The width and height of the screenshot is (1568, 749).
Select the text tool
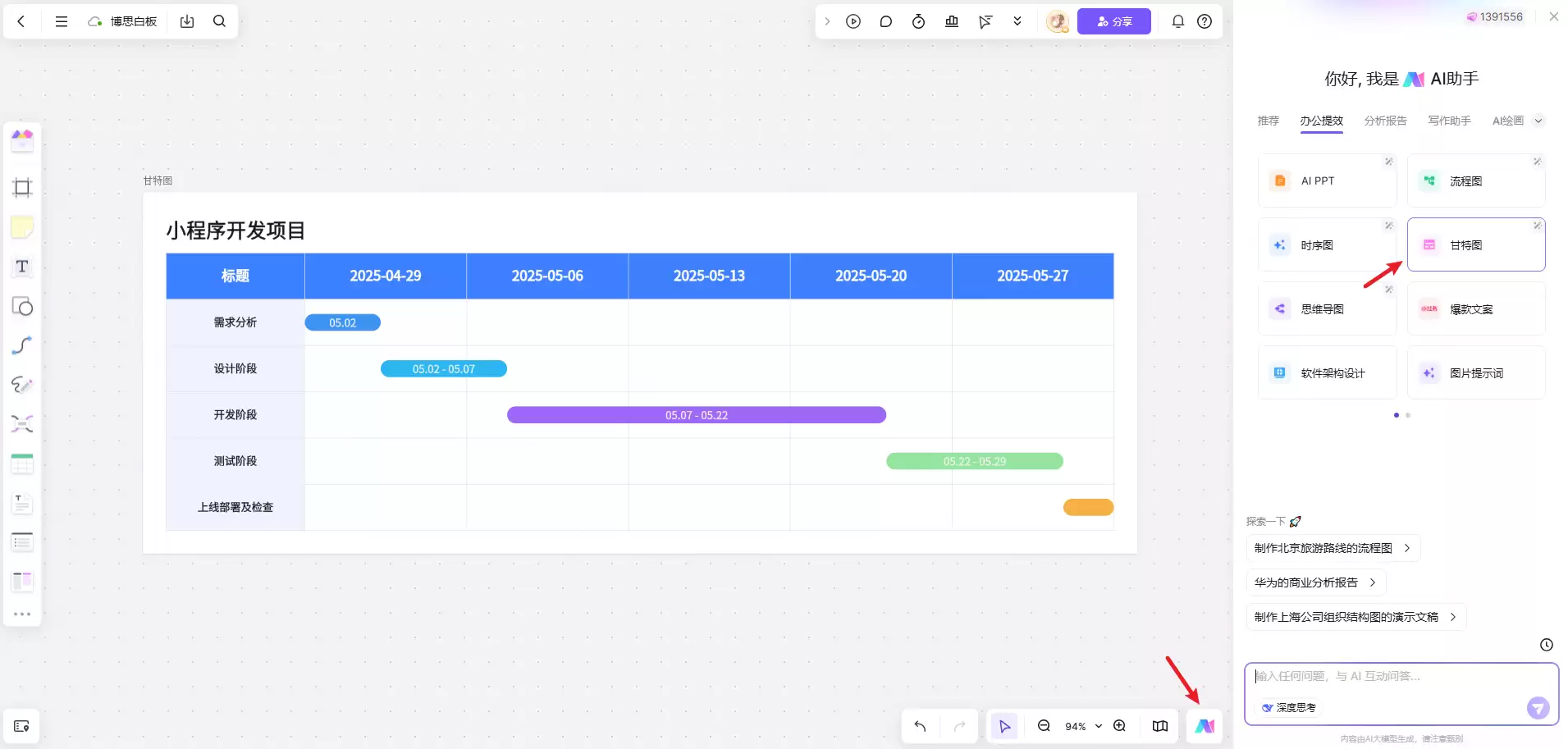click(x=22, y=267)
